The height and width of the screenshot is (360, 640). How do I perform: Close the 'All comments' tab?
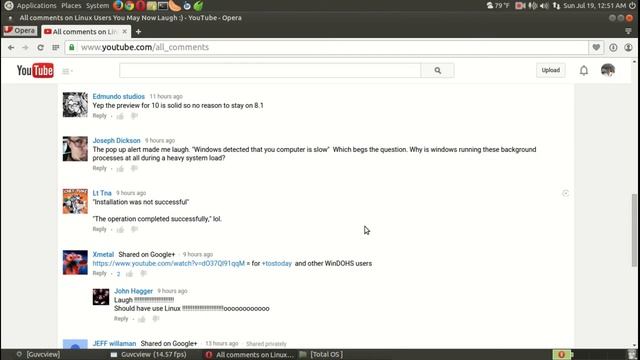click(124, 31)
